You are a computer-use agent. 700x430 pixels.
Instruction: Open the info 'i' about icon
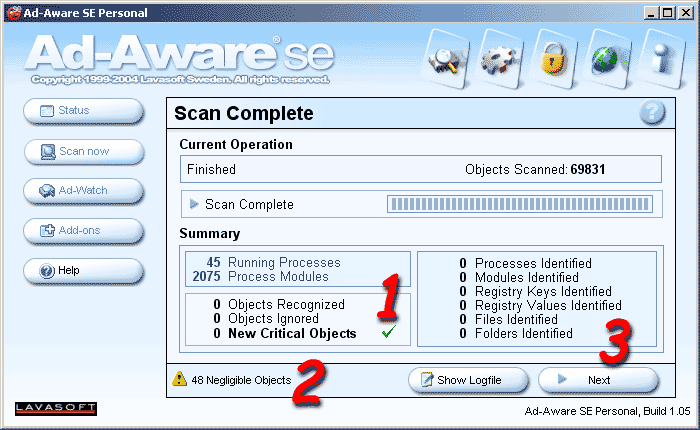(660, 59)
